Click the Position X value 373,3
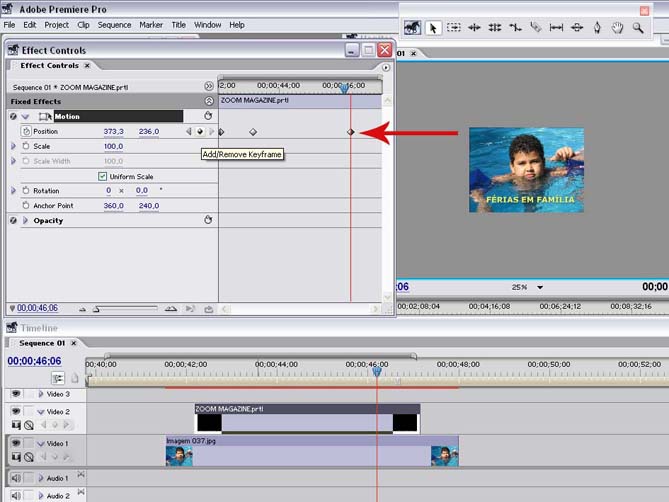Image resolution: width=669 pixels, height=502 pixels. [x=114, y=132]
